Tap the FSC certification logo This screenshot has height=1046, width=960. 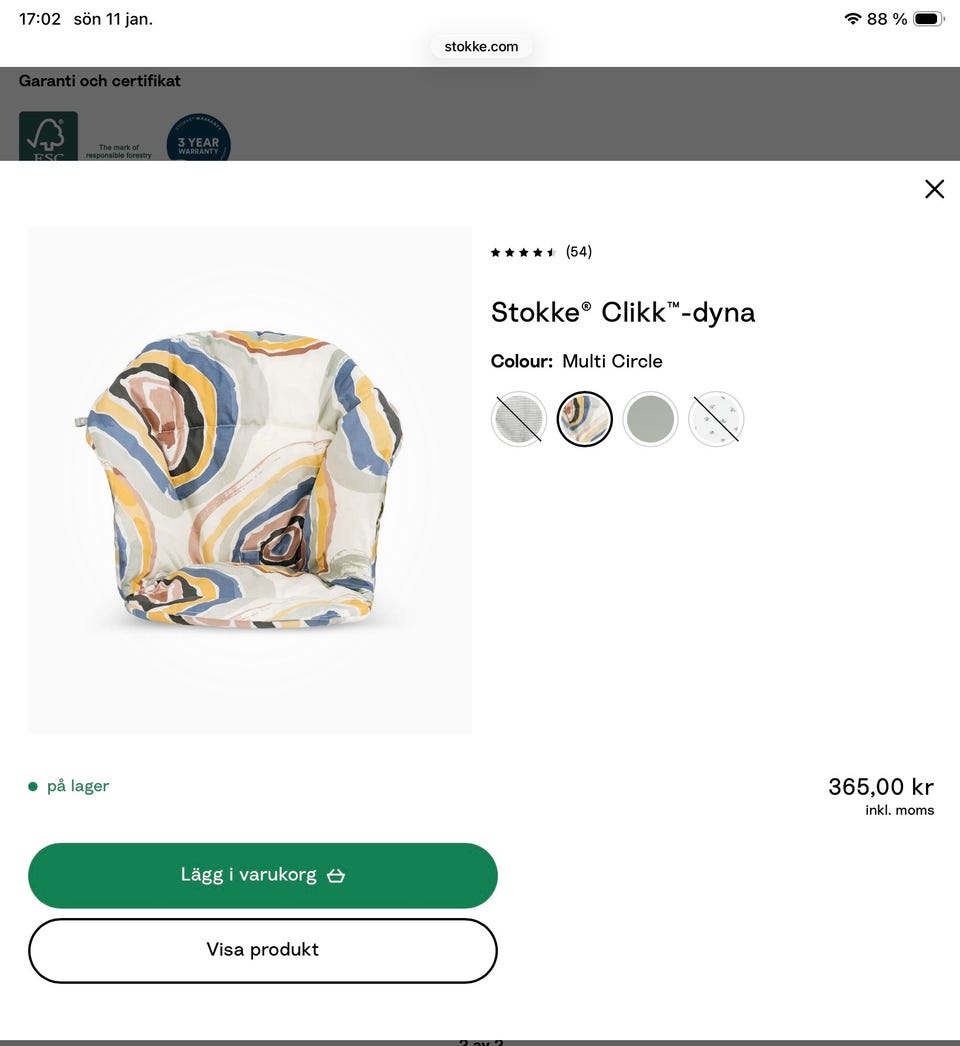[48, 137]
